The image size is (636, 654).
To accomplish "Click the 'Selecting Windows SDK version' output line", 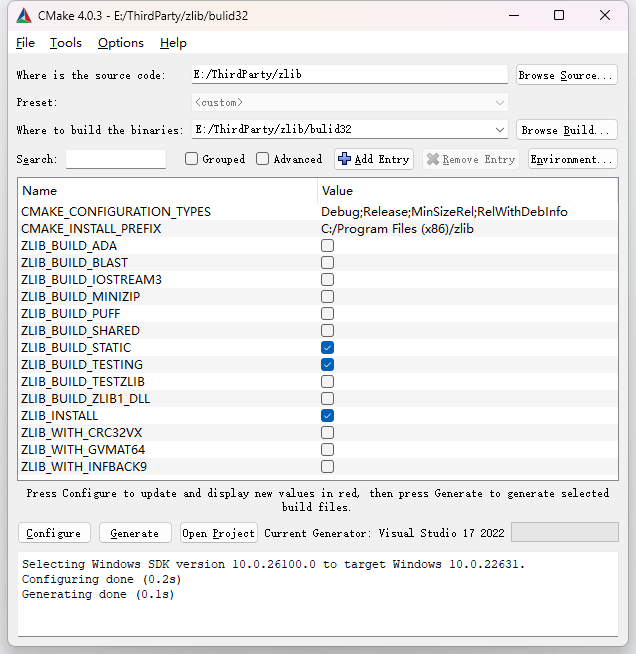I will pos(273,564).
